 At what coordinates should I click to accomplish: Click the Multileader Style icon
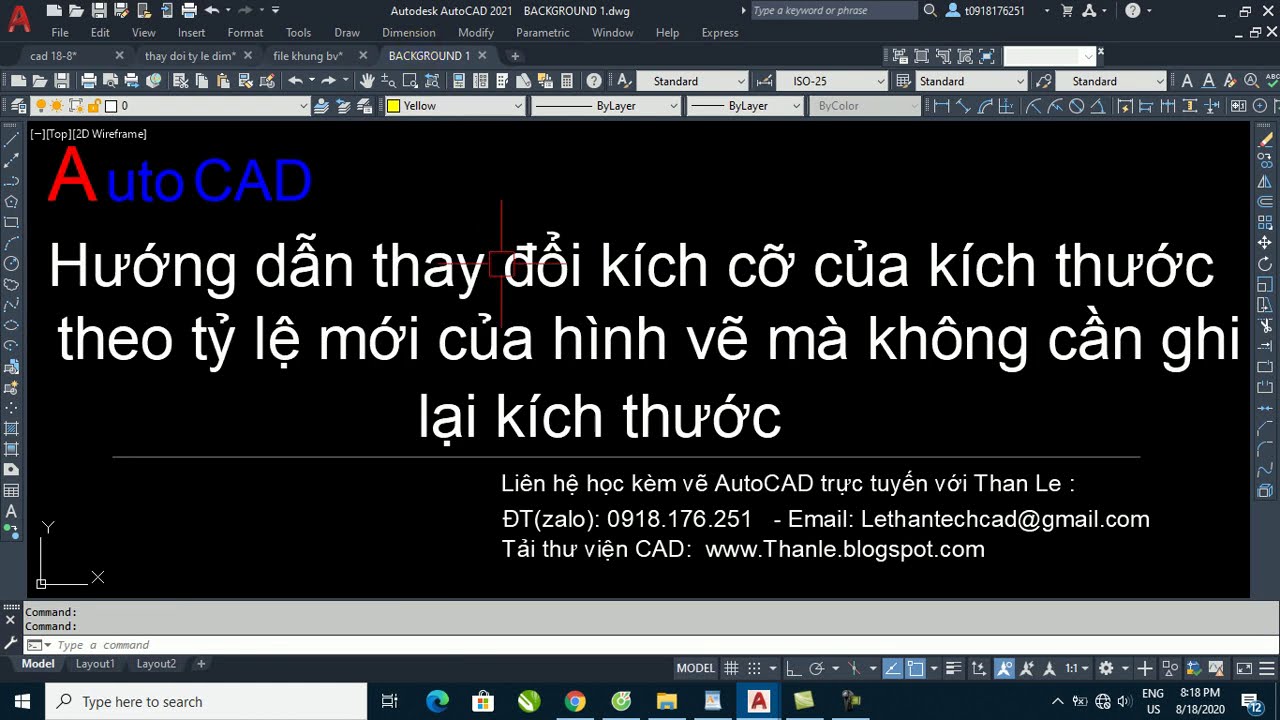(1044, 81)
